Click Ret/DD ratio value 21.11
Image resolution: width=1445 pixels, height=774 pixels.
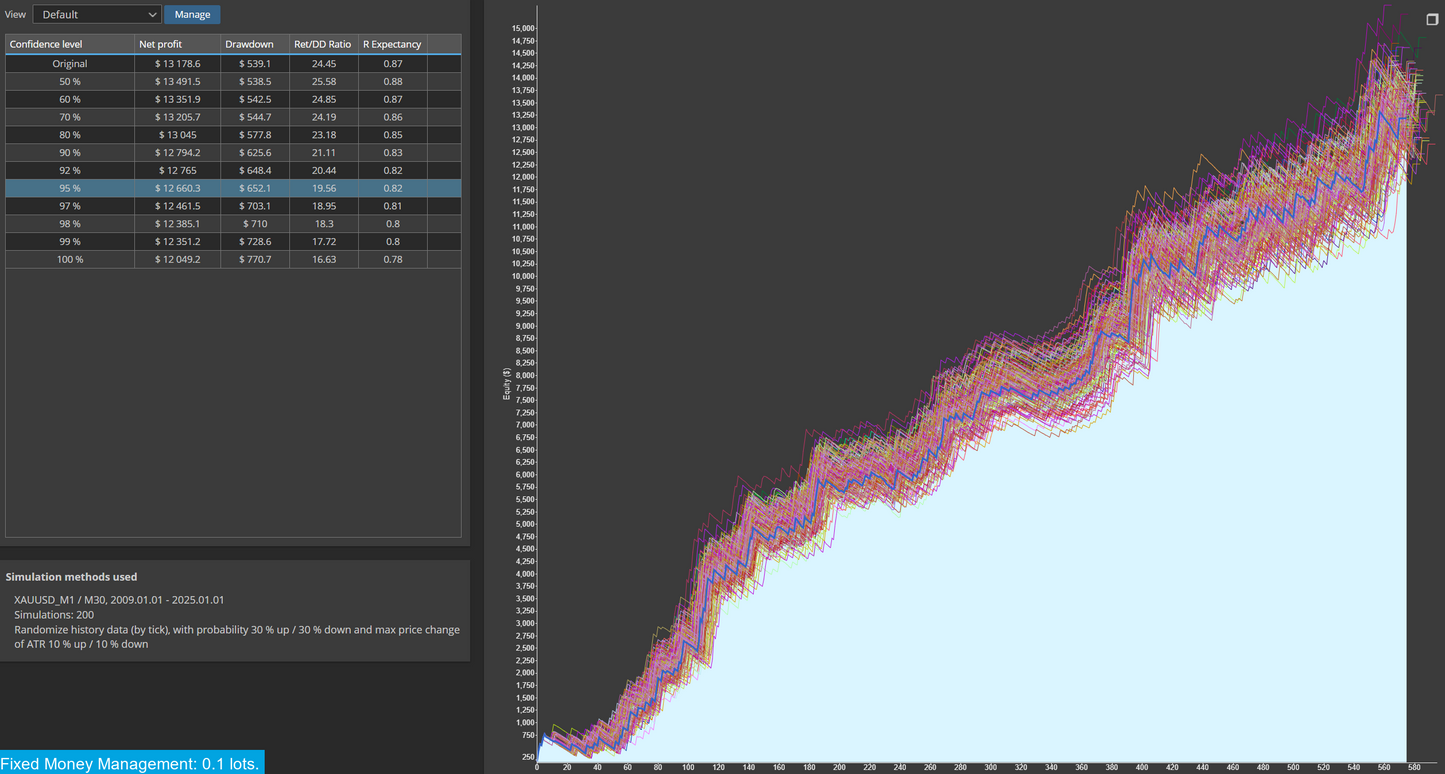pos(323,152)
